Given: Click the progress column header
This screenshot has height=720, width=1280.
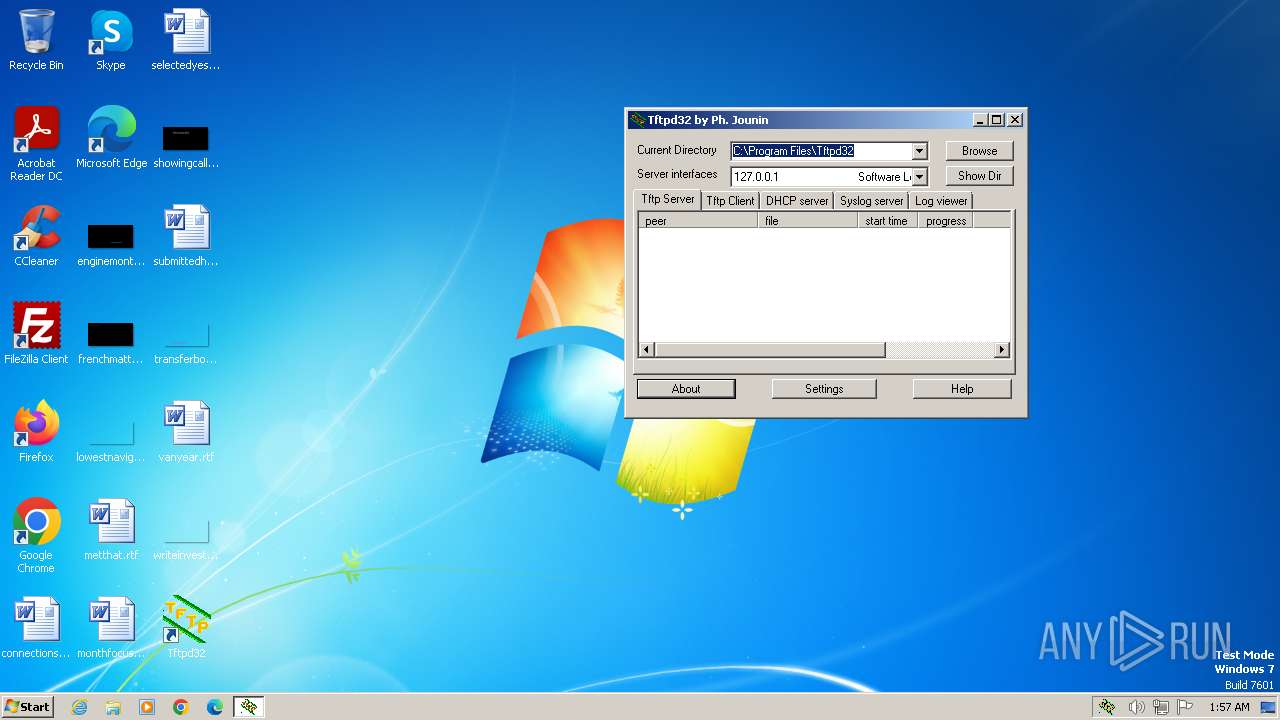Looking at the screenshot, I should [x=946, y=221].
